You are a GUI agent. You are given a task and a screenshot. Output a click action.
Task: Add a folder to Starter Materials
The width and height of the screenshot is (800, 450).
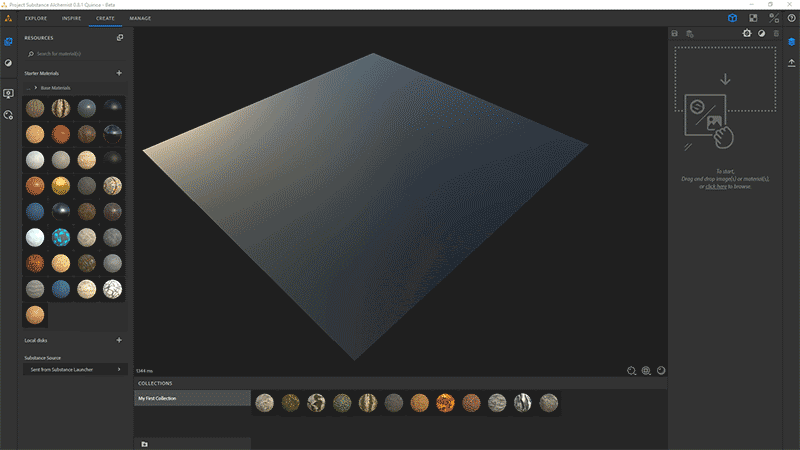119,73
